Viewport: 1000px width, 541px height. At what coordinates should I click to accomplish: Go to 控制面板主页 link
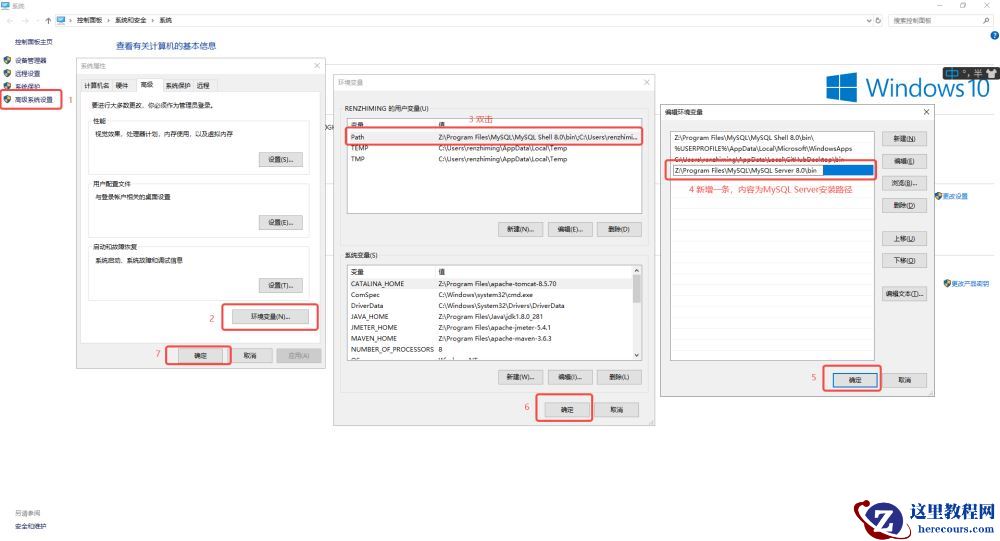click(34, 42)
